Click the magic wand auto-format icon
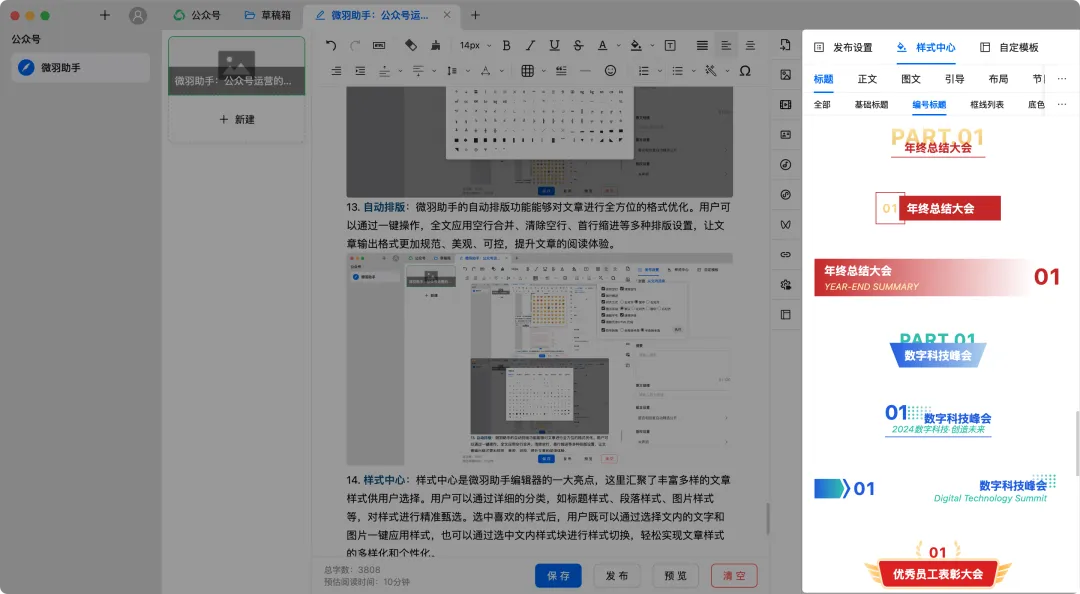 pyautogui.click(x=711, y=71)
